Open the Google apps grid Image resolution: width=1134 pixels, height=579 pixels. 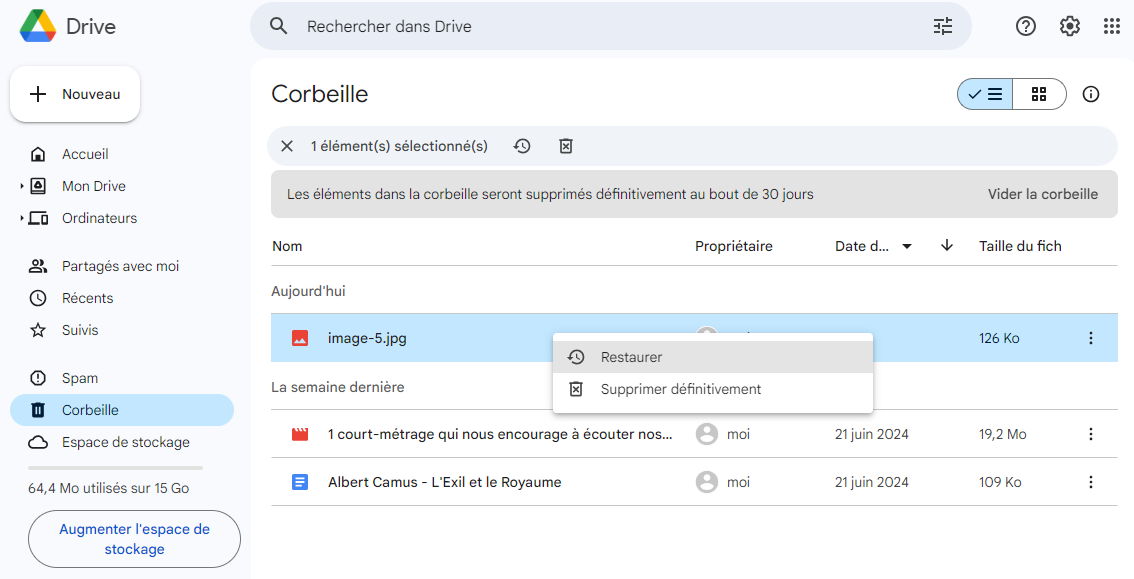click(x=1111, y=27)
